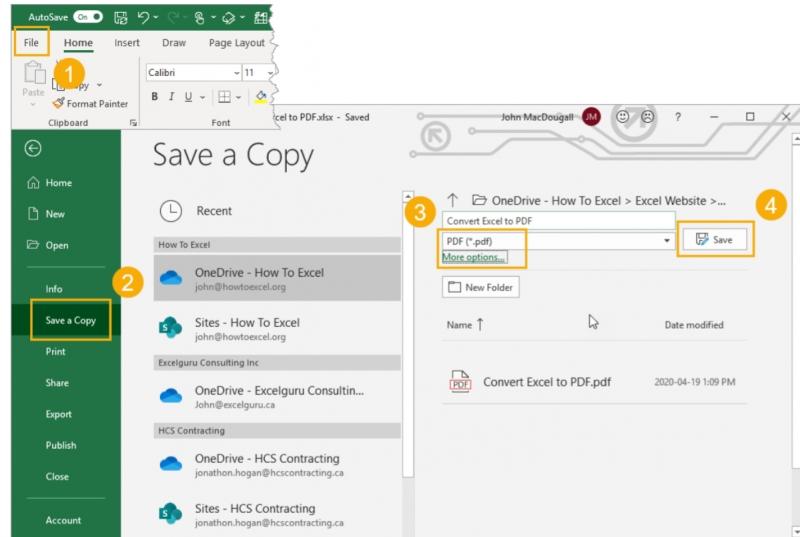Select Share in backstage sidebar
The height and width of the screenshot is (537, 800).
[x=57, y=382]
